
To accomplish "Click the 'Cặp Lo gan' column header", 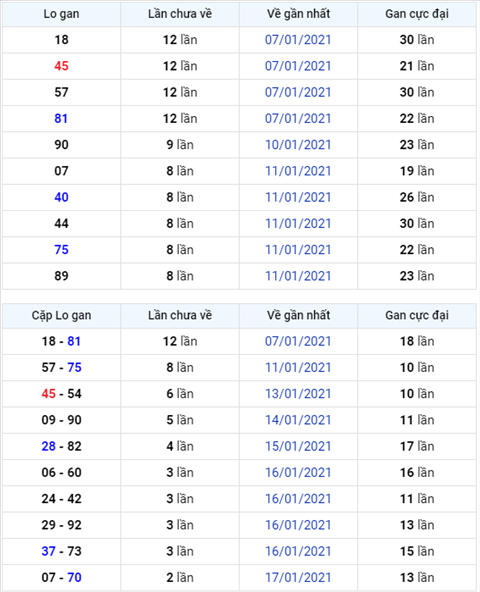I will tap(61, 315).
